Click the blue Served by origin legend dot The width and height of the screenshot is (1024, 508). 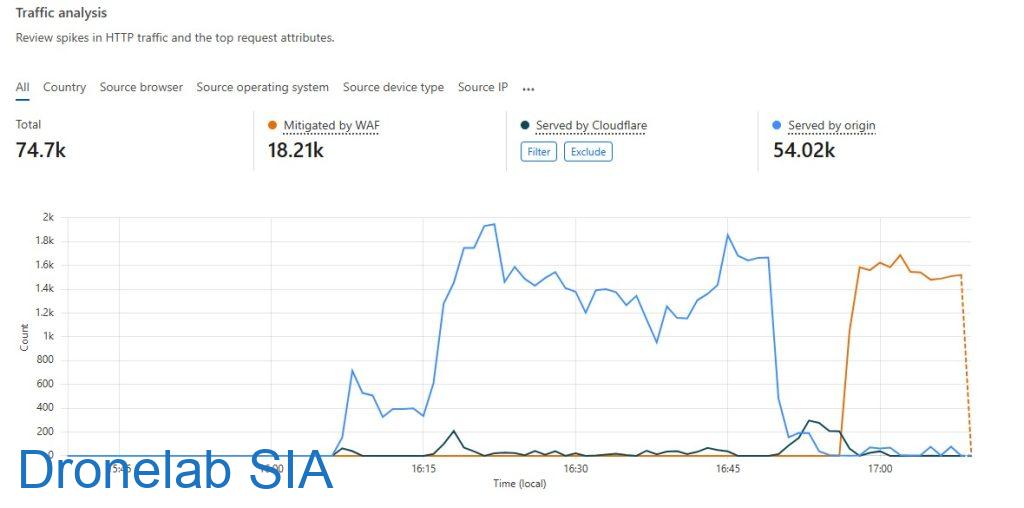778,126
